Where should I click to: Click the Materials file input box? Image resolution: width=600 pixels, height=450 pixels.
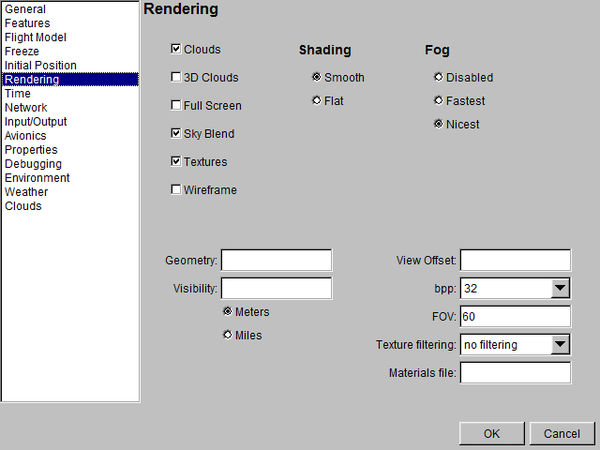tap(515, 373)
